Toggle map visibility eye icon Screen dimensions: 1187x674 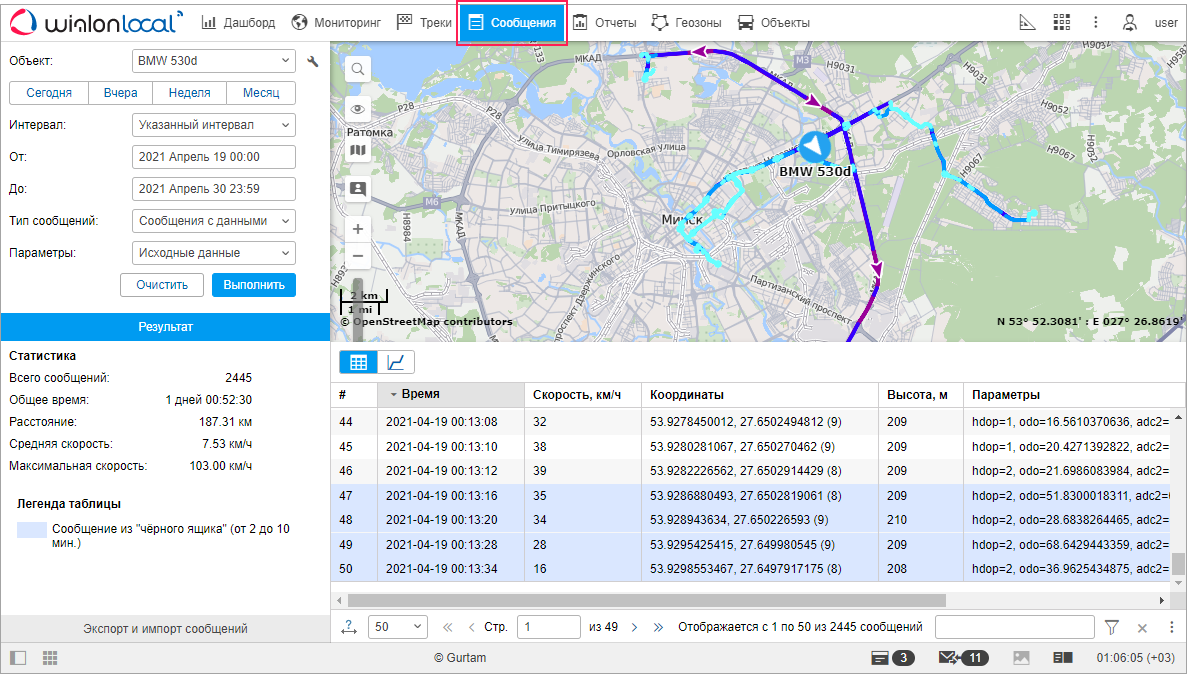click(x=357, y=110)
